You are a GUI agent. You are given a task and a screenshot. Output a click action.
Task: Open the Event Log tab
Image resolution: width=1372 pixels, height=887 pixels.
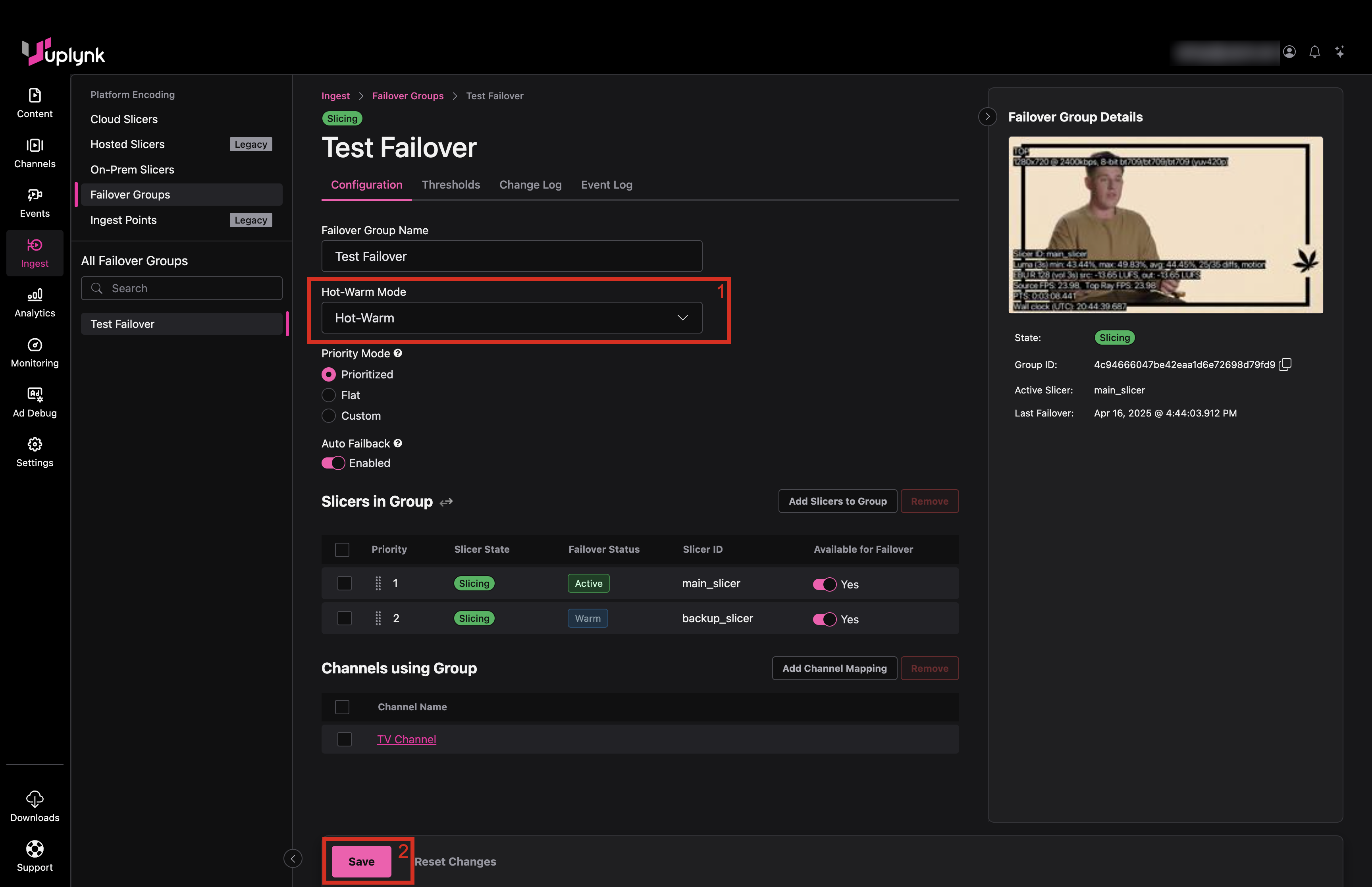[x=606, y=184]
